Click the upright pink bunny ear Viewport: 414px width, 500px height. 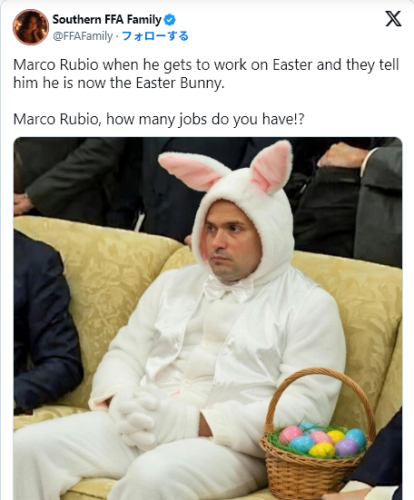click(272, 167)
